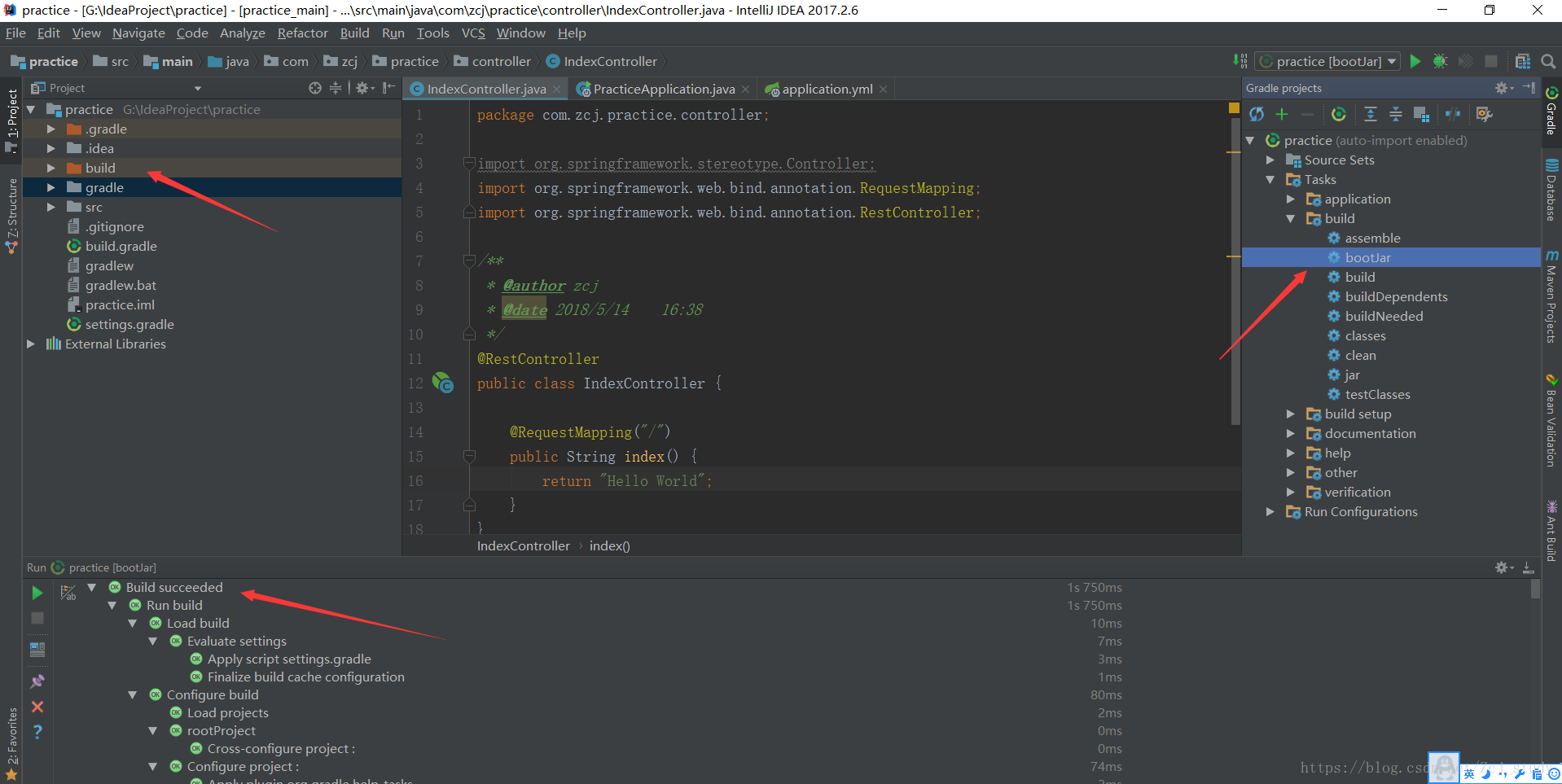Open the Database side tool window
1562x784 pixels.
pos(1551,190)
